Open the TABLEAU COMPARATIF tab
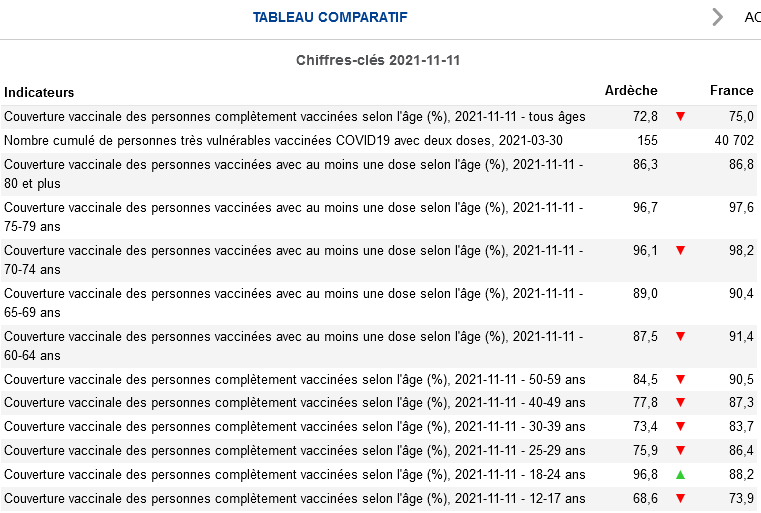Viewport: 761px width, 513px height. pyautogui.click(x=330, y=17)
